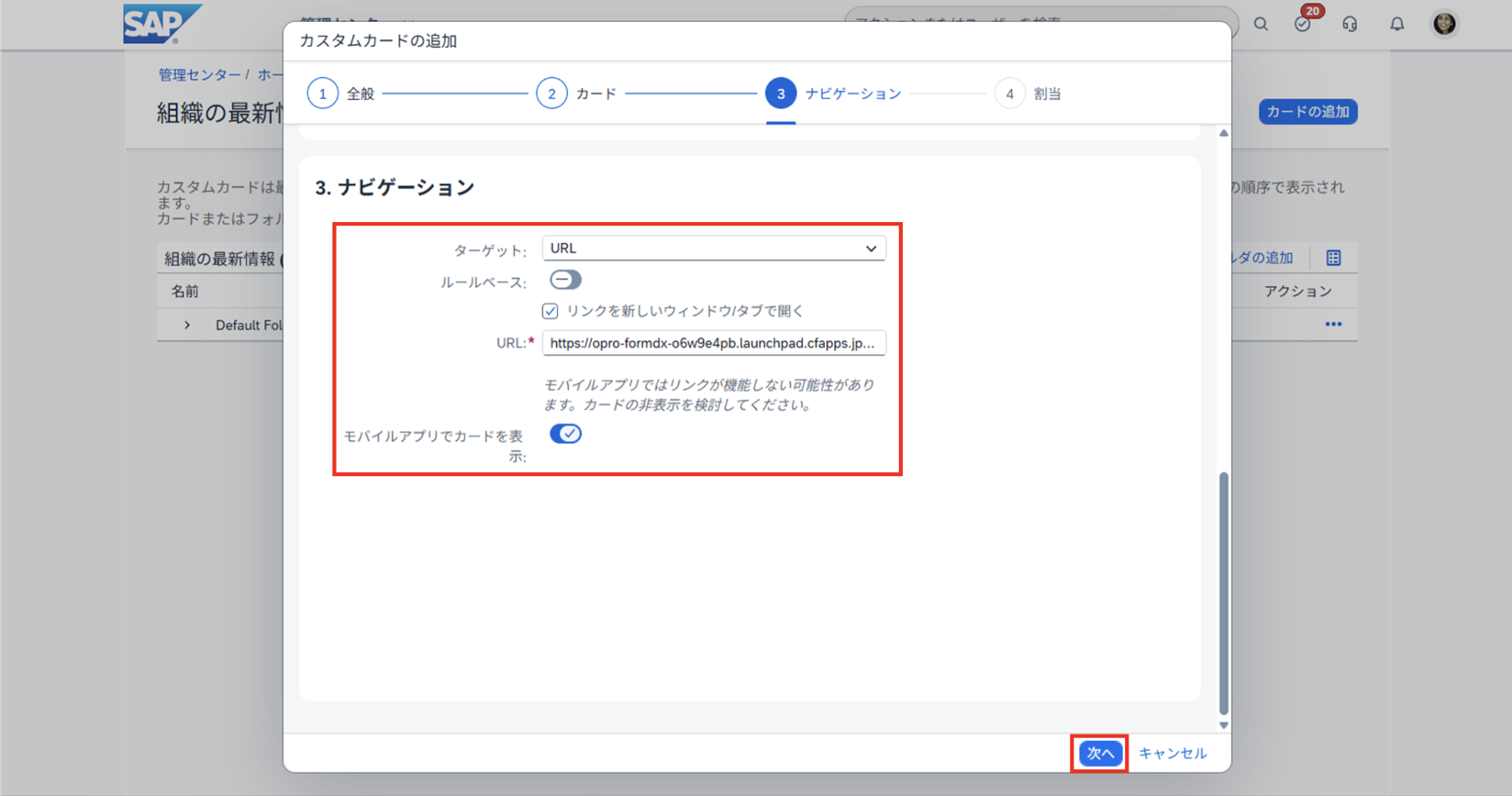Open the to-do checkmark icon with badge
The width and height of the screenshot is (1512, 796).
1303,25
